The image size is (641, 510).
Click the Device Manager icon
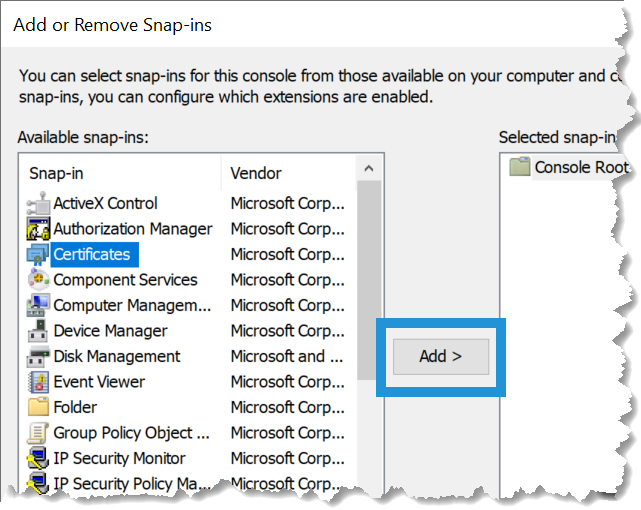point(38,331)
